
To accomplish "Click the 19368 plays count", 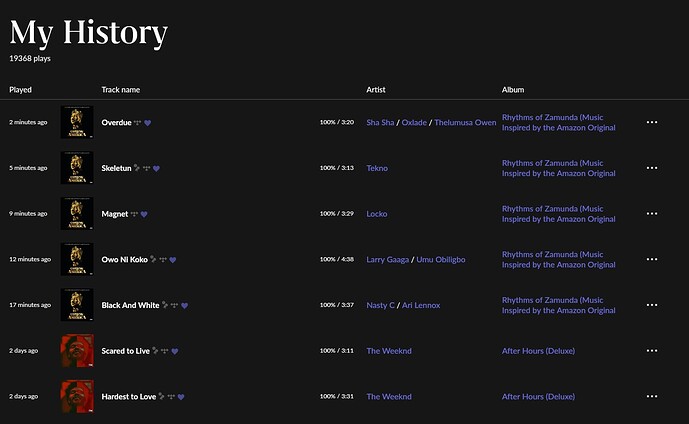I will coord(30,58).
